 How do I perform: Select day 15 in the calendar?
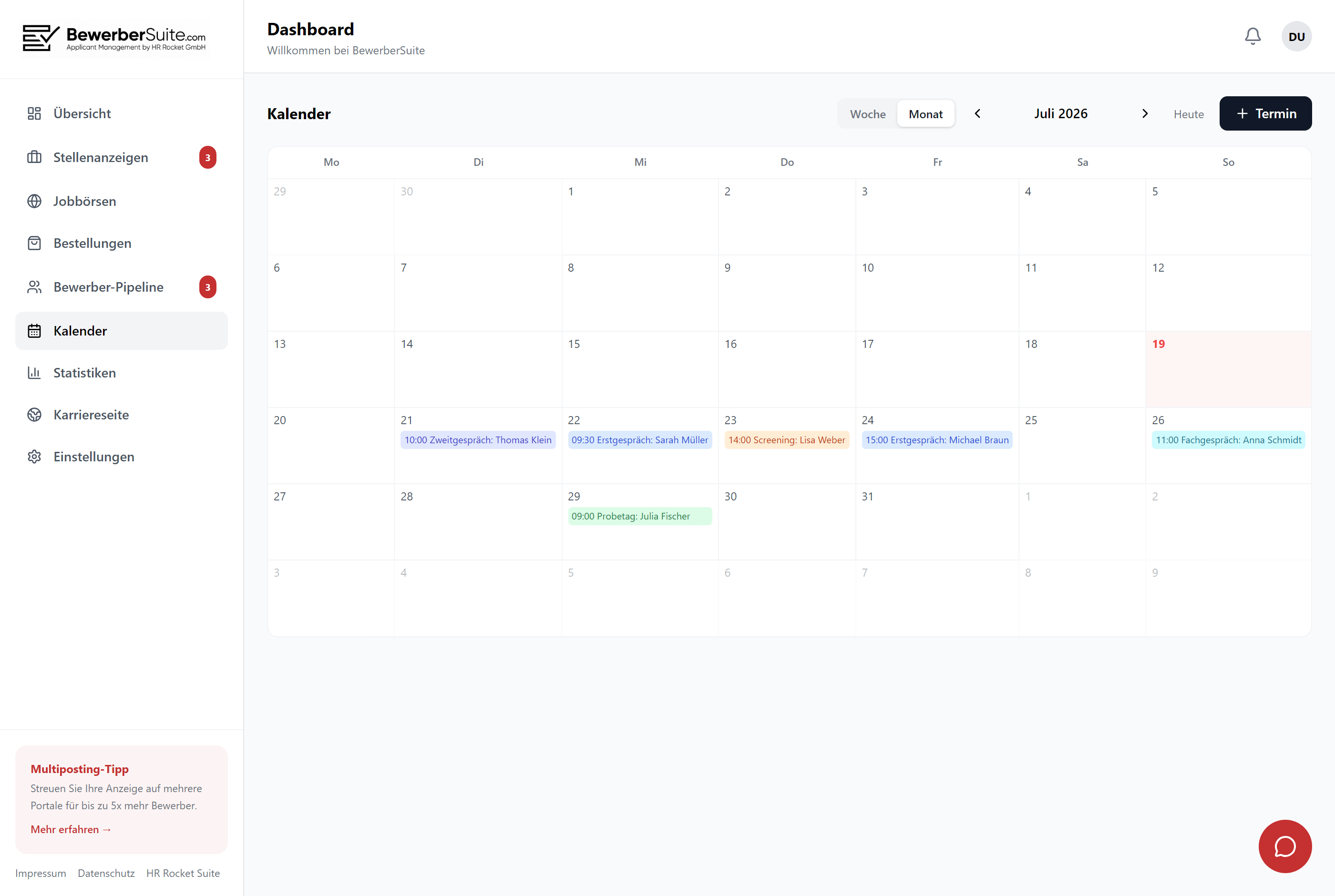point(640,369)
